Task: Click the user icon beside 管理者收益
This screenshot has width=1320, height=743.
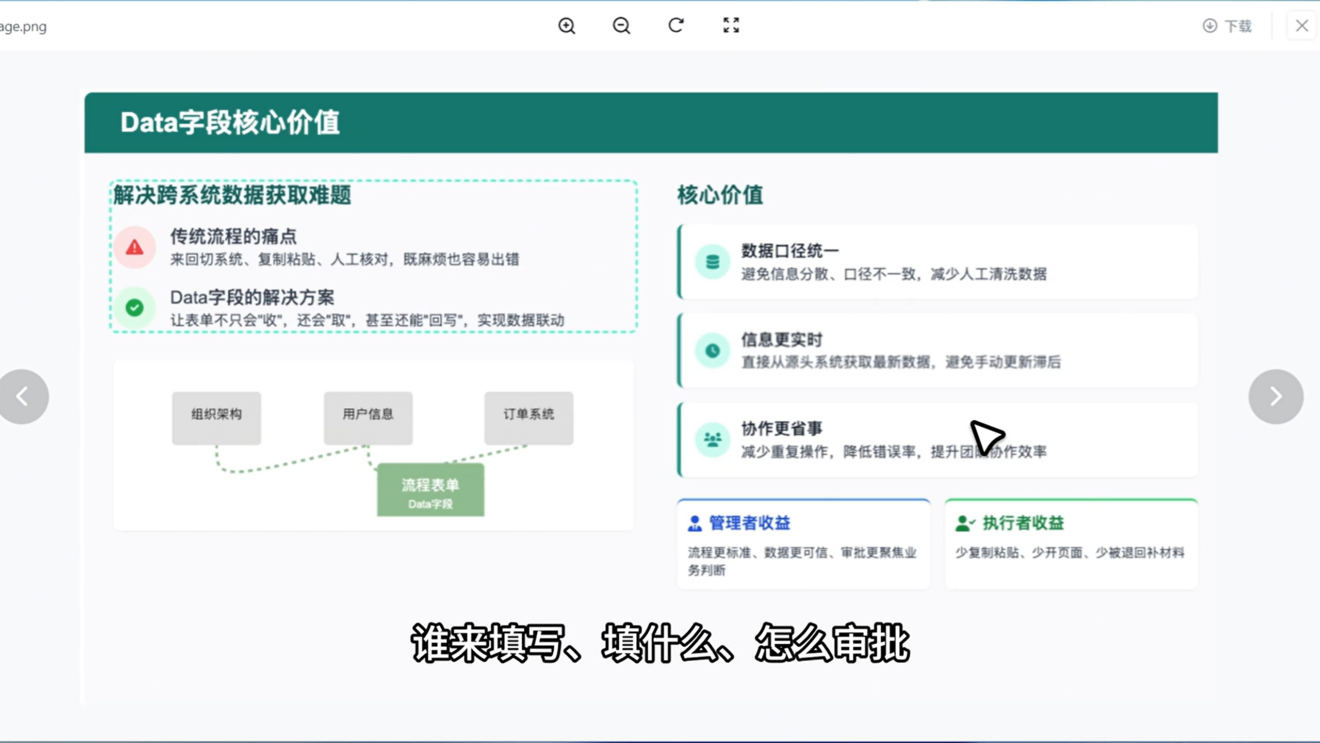Action: click(x=695, y=523)
